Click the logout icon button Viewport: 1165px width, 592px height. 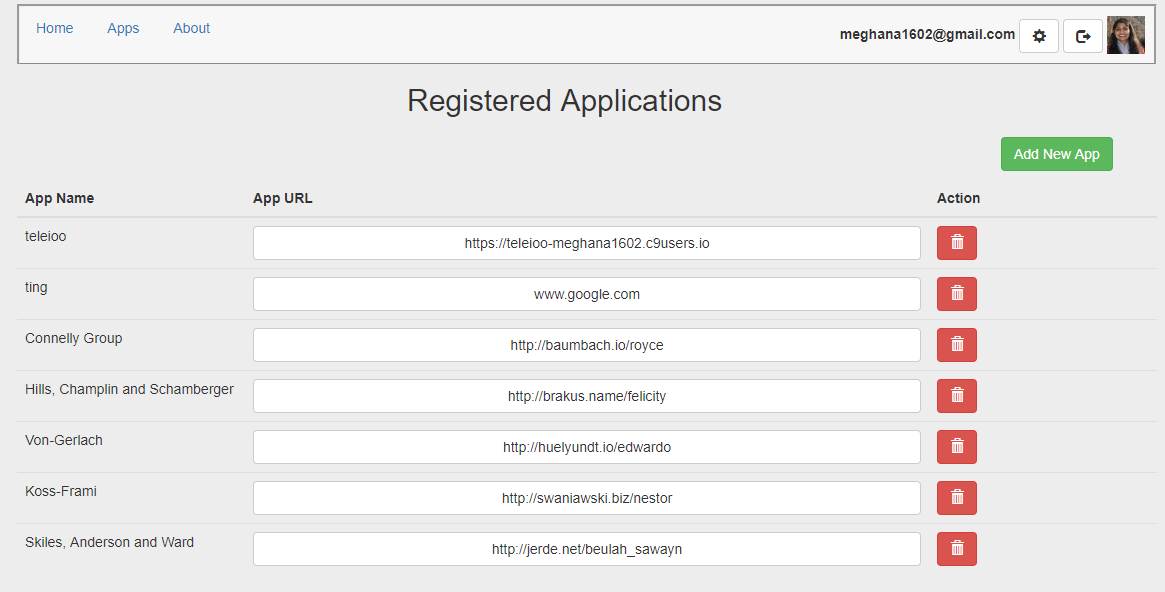pyautogui.click(x=1082, y=36)
